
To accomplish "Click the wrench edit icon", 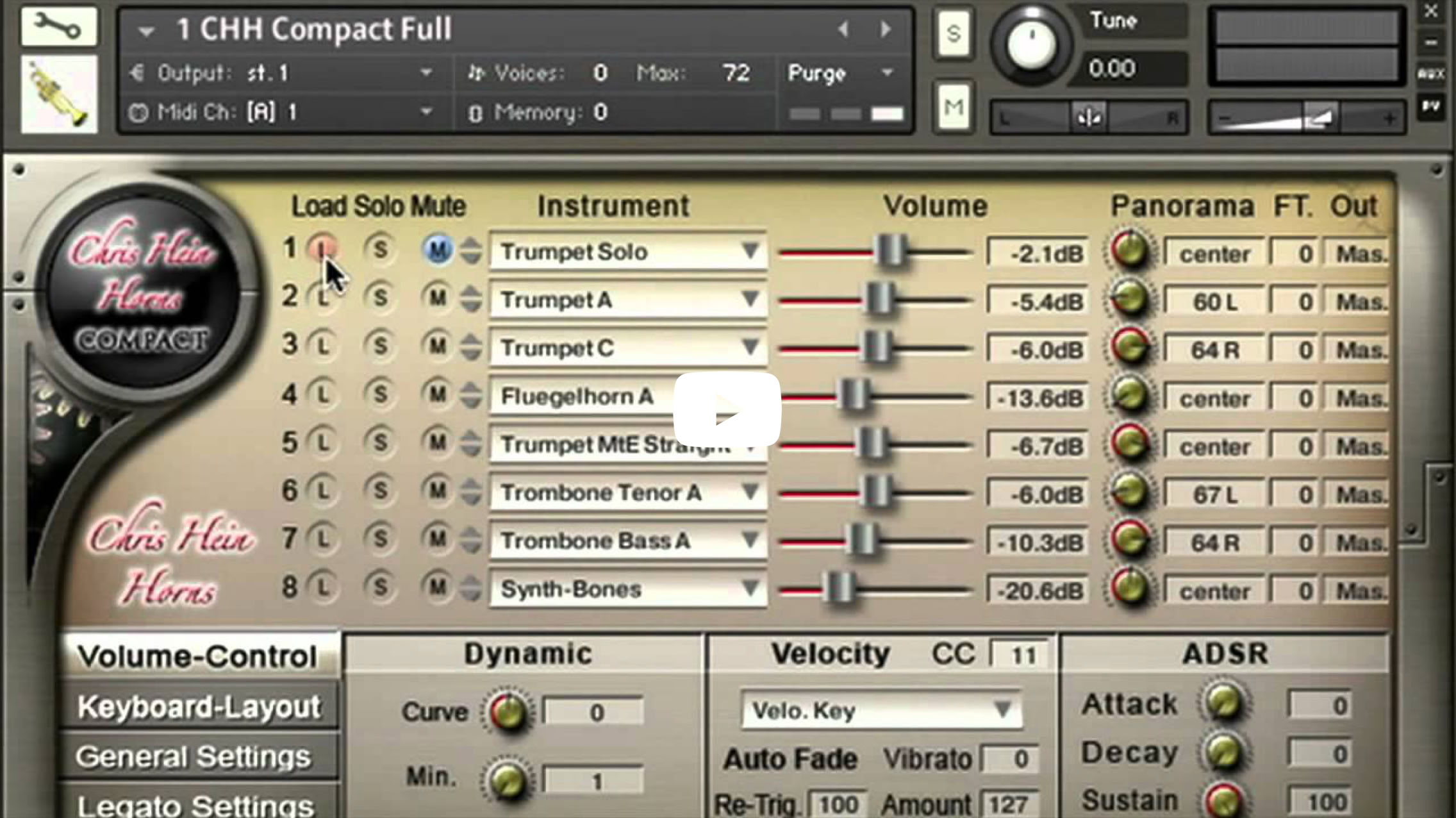I will pos(58,26).
